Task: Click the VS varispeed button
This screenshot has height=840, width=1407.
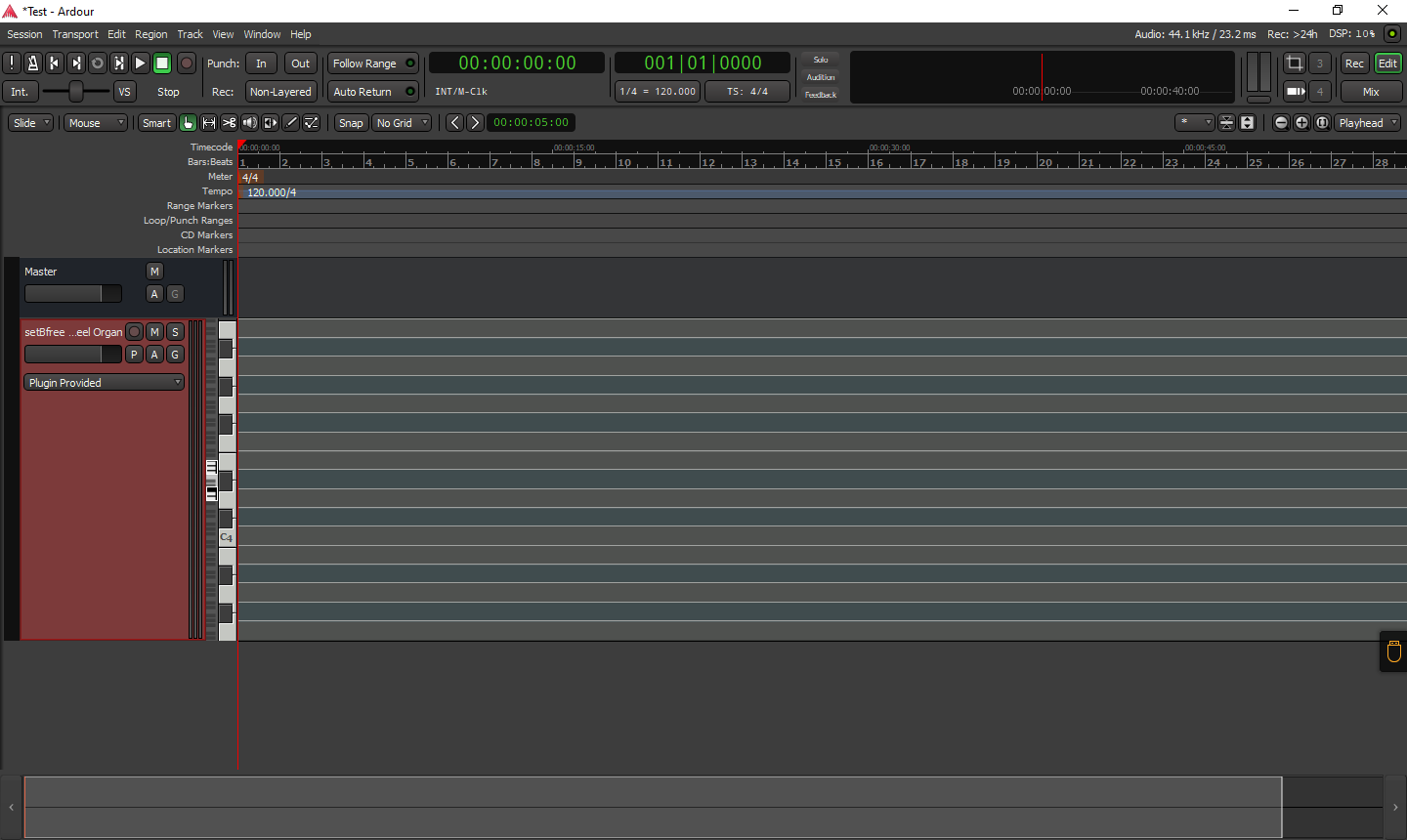Action: point(124,92)
